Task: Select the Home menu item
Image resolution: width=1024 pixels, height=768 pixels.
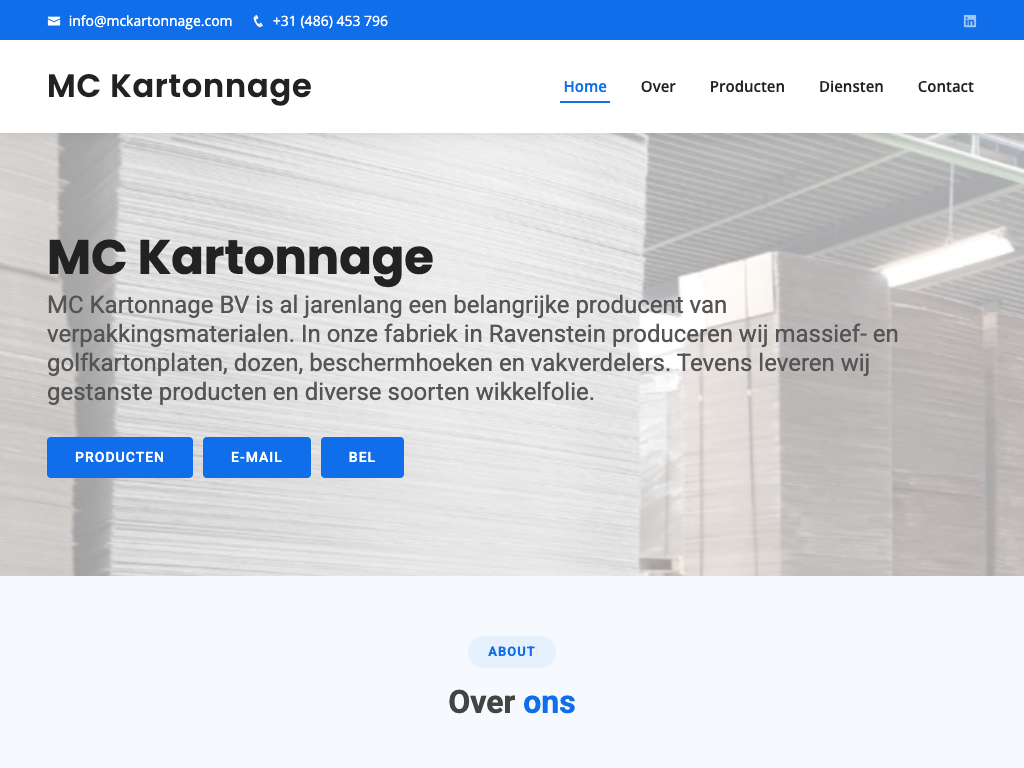Action: [585, 87]
